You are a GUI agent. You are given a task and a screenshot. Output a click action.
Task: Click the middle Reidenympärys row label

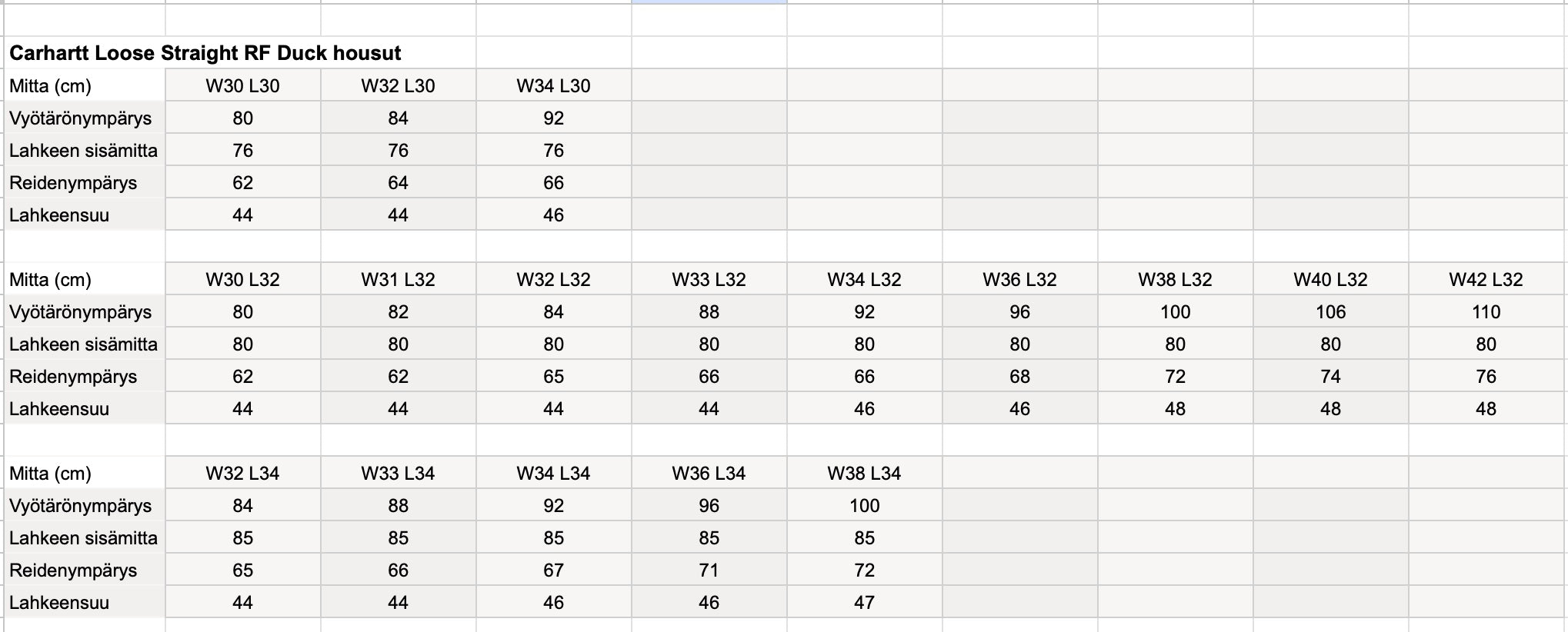tap(73, 376)
